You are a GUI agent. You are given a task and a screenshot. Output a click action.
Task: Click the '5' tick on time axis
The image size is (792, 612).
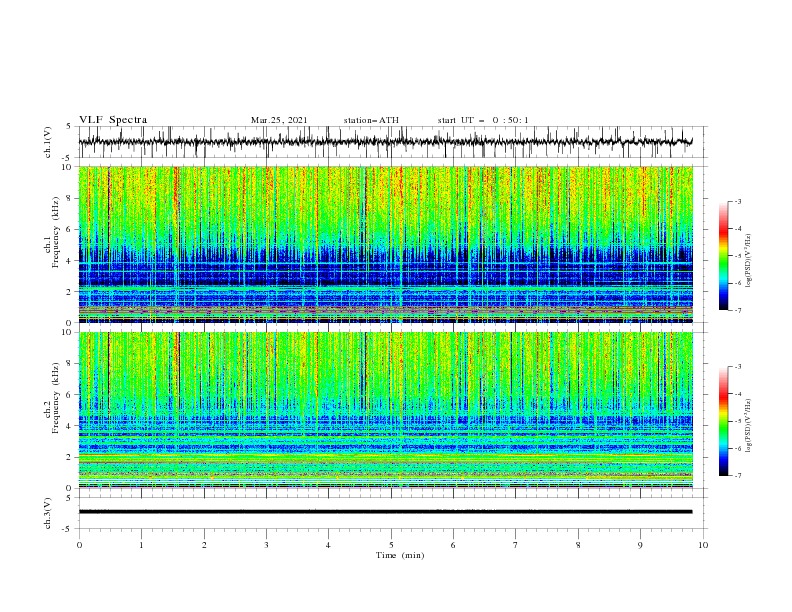click(x=391, y=545)
